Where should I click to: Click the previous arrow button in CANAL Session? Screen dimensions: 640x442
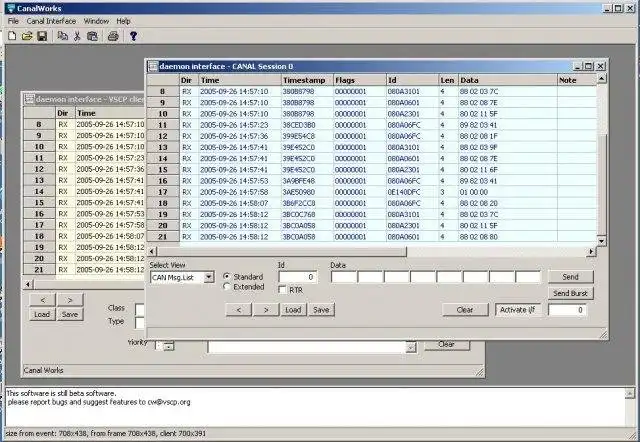[239, 310]
